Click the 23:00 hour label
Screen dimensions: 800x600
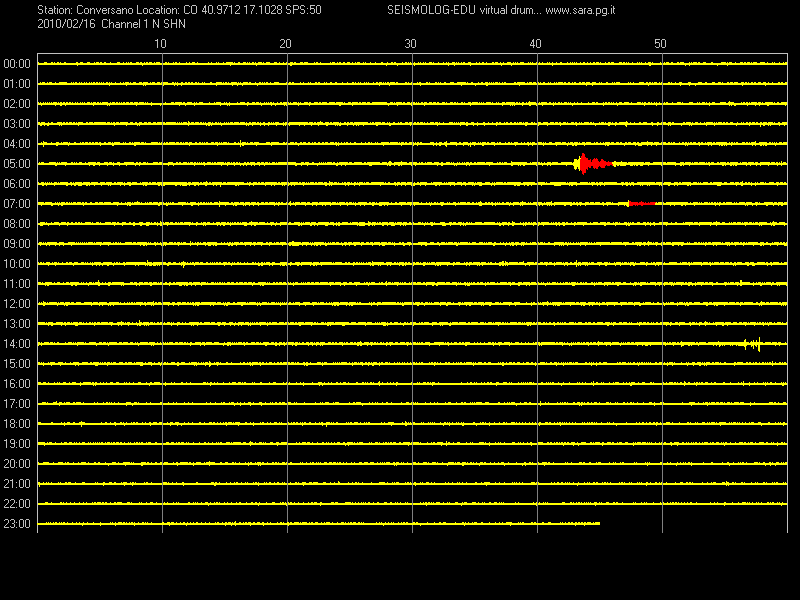tap(17, 523)
